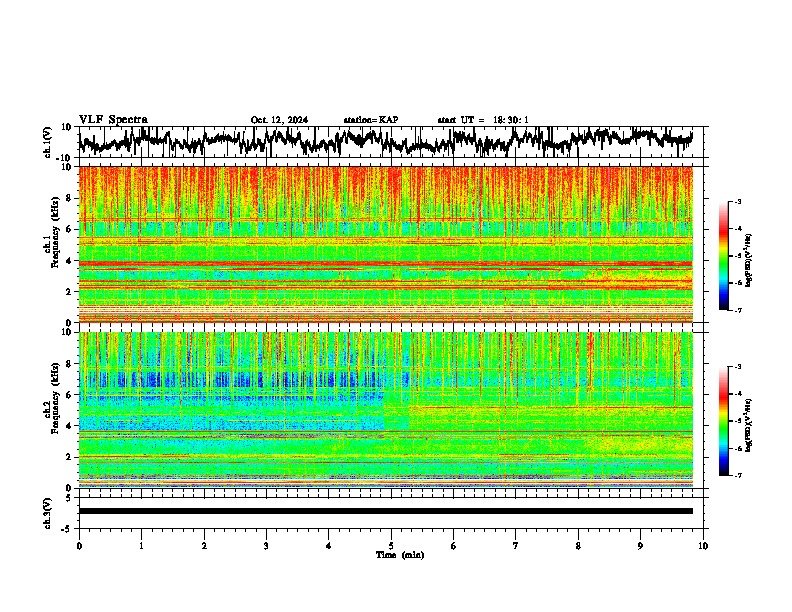Click the 'start UT = 18:30:1' text
This screenshot has height=612, width=792.
(483, 120)
